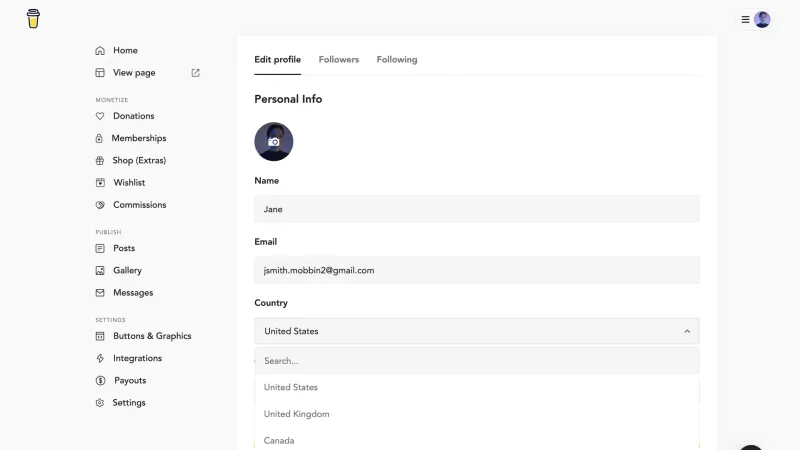Click the Email input field
This screenshot has width=800, height=450.
[477, 270]
